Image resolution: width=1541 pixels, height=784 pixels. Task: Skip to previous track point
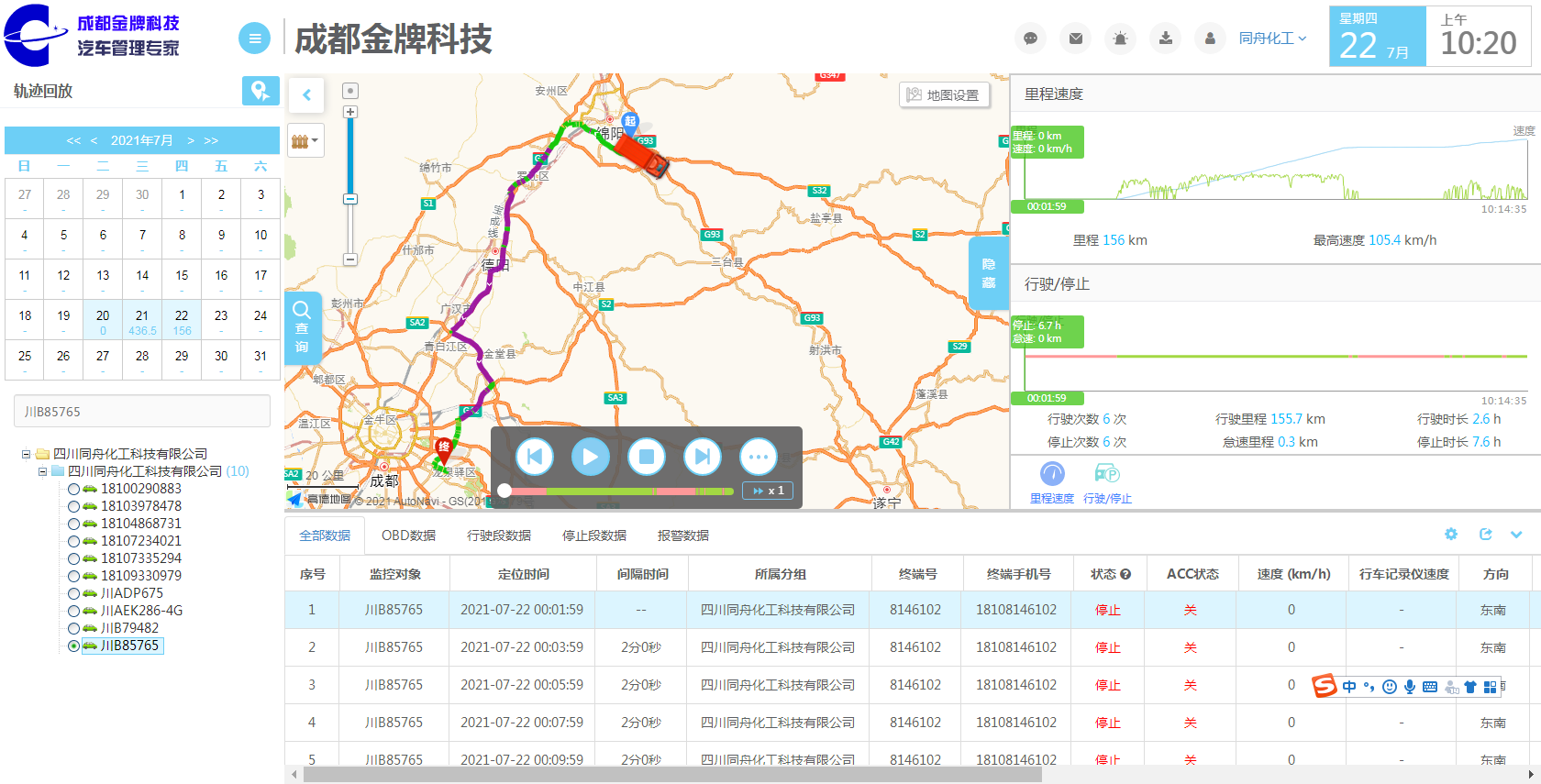535,457
